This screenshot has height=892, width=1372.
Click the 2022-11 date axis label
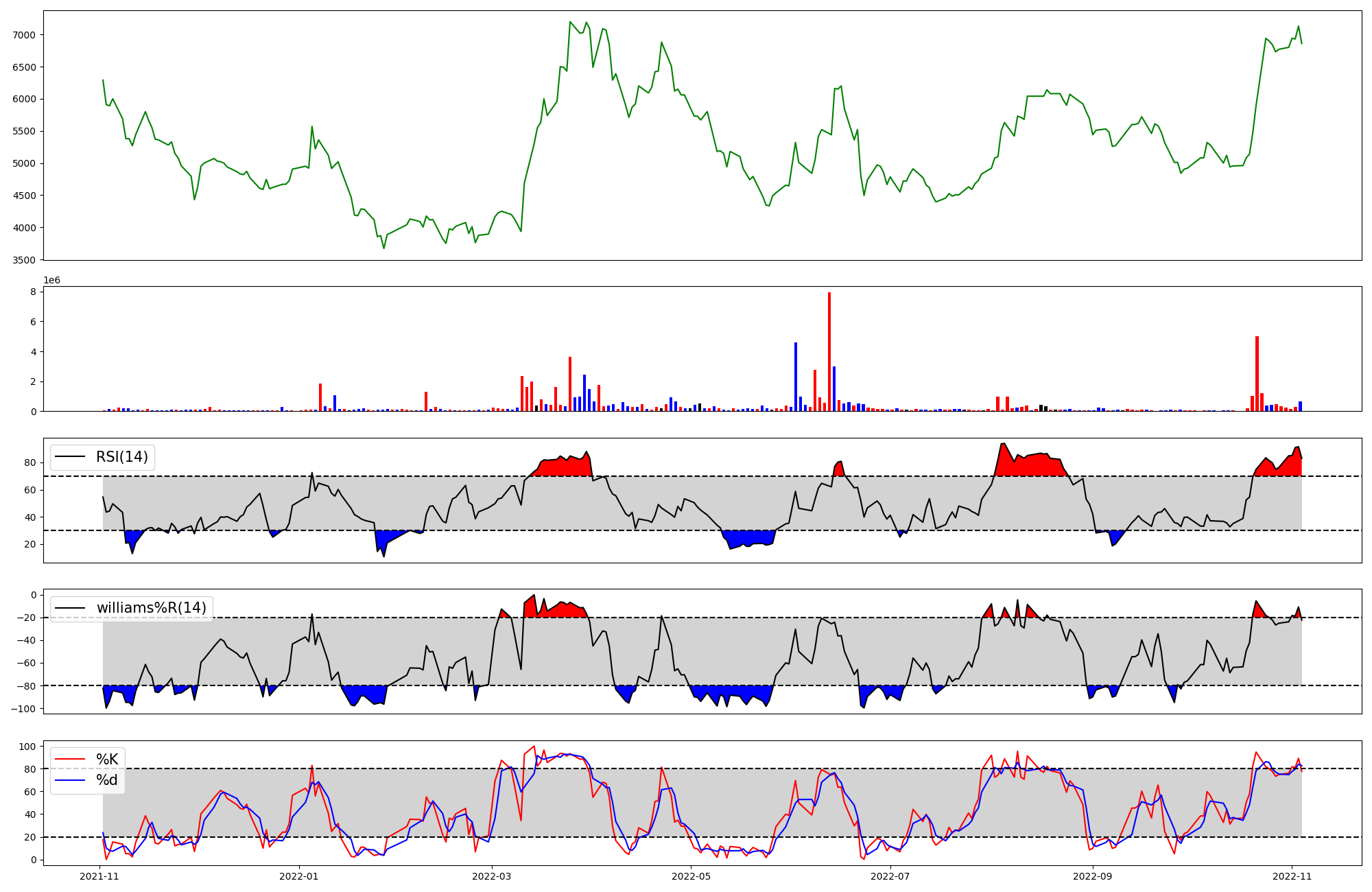pos(1292,876)
